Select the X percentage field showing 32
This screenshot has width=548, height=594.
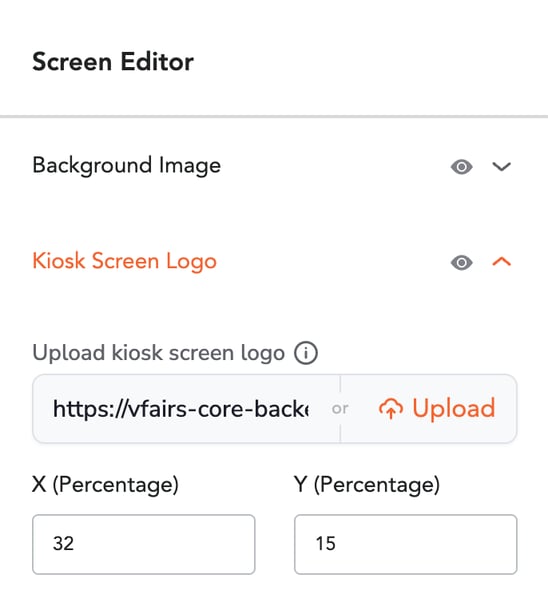pos(144,544)
